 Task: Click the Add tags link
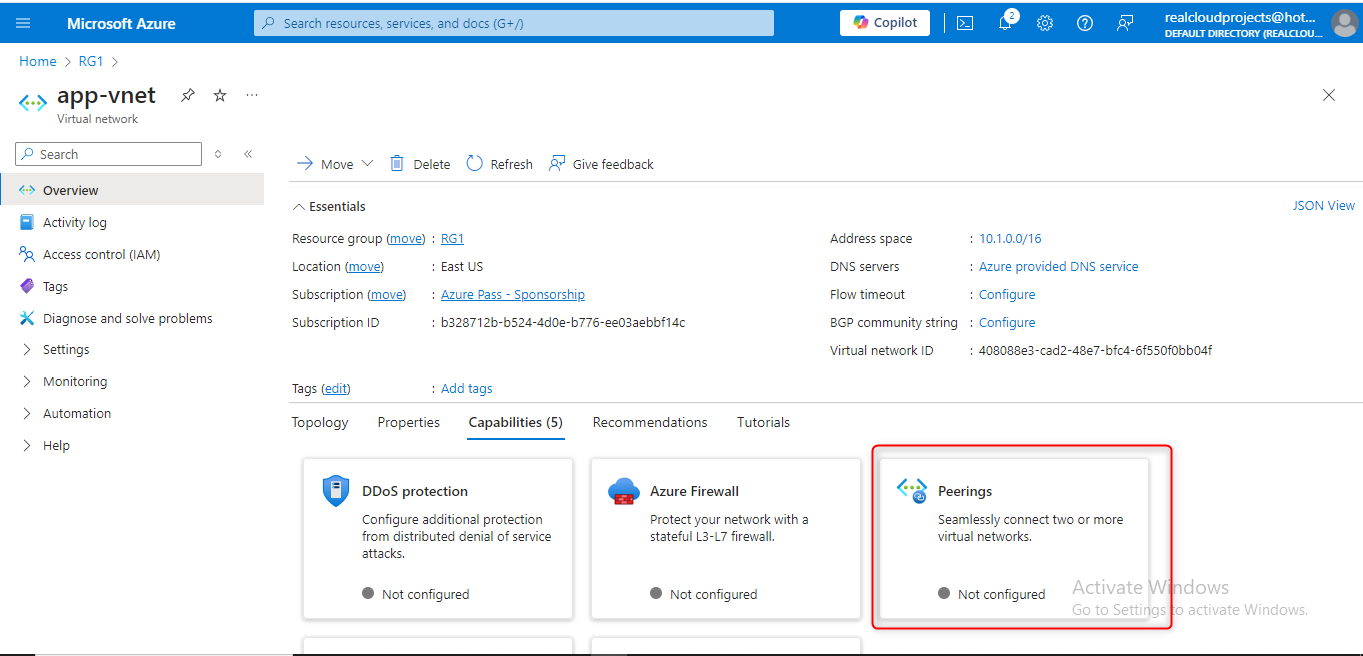point(467,389)
